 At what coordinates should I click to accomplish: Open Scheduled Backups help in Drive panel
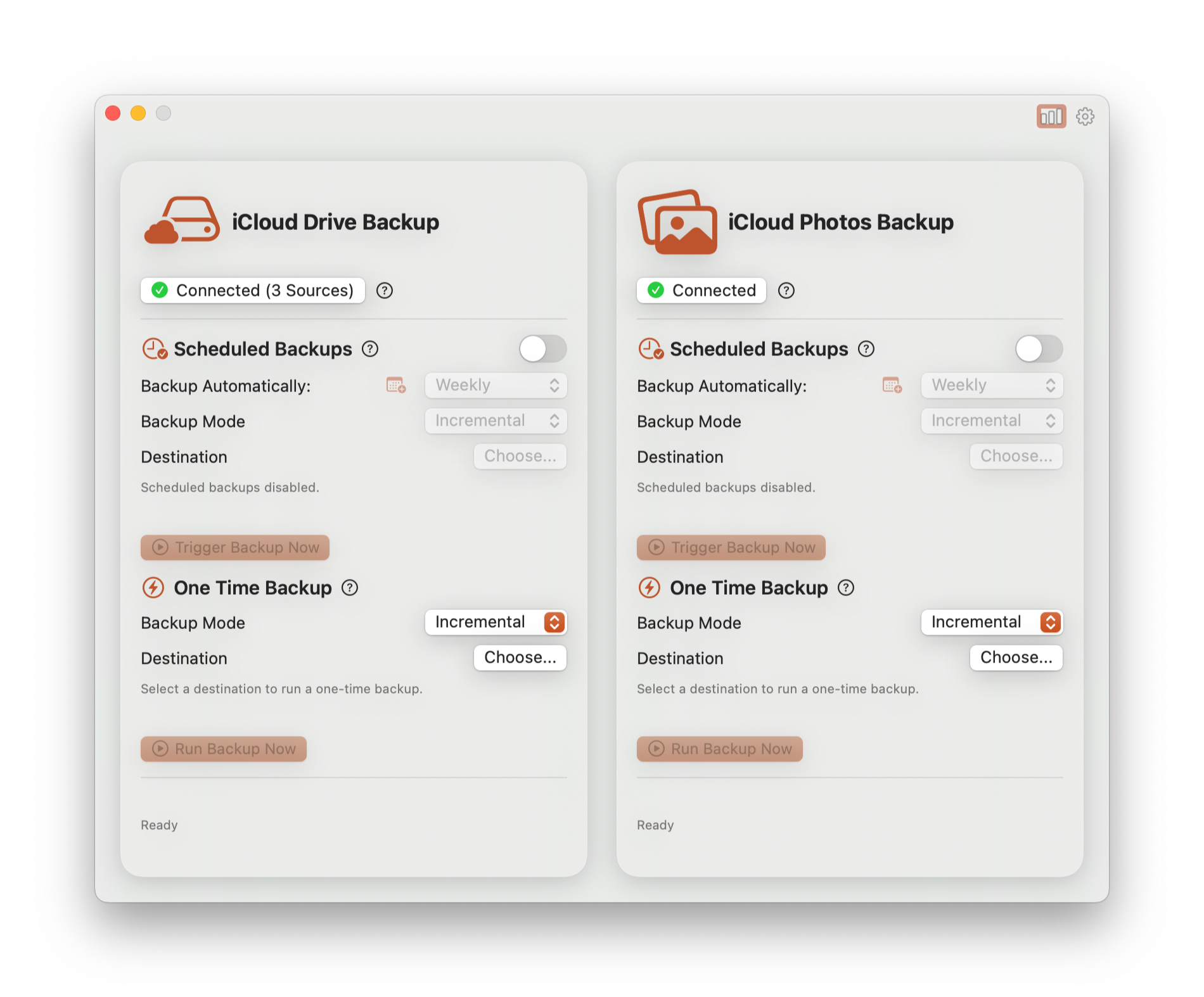(370, 349)
